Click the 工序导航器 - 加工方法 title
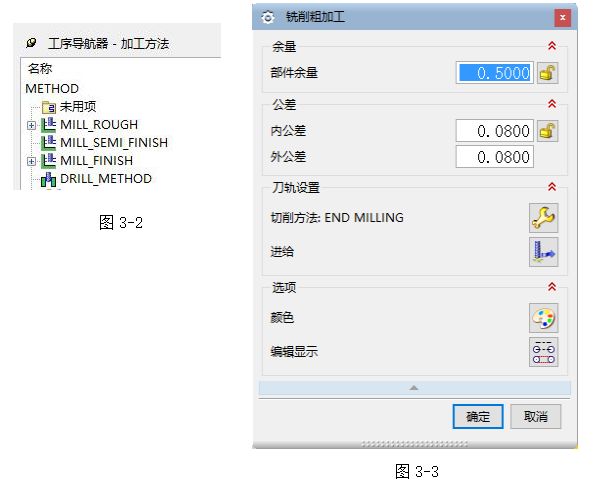Screen dimensions: 611x480 point(109,43)
